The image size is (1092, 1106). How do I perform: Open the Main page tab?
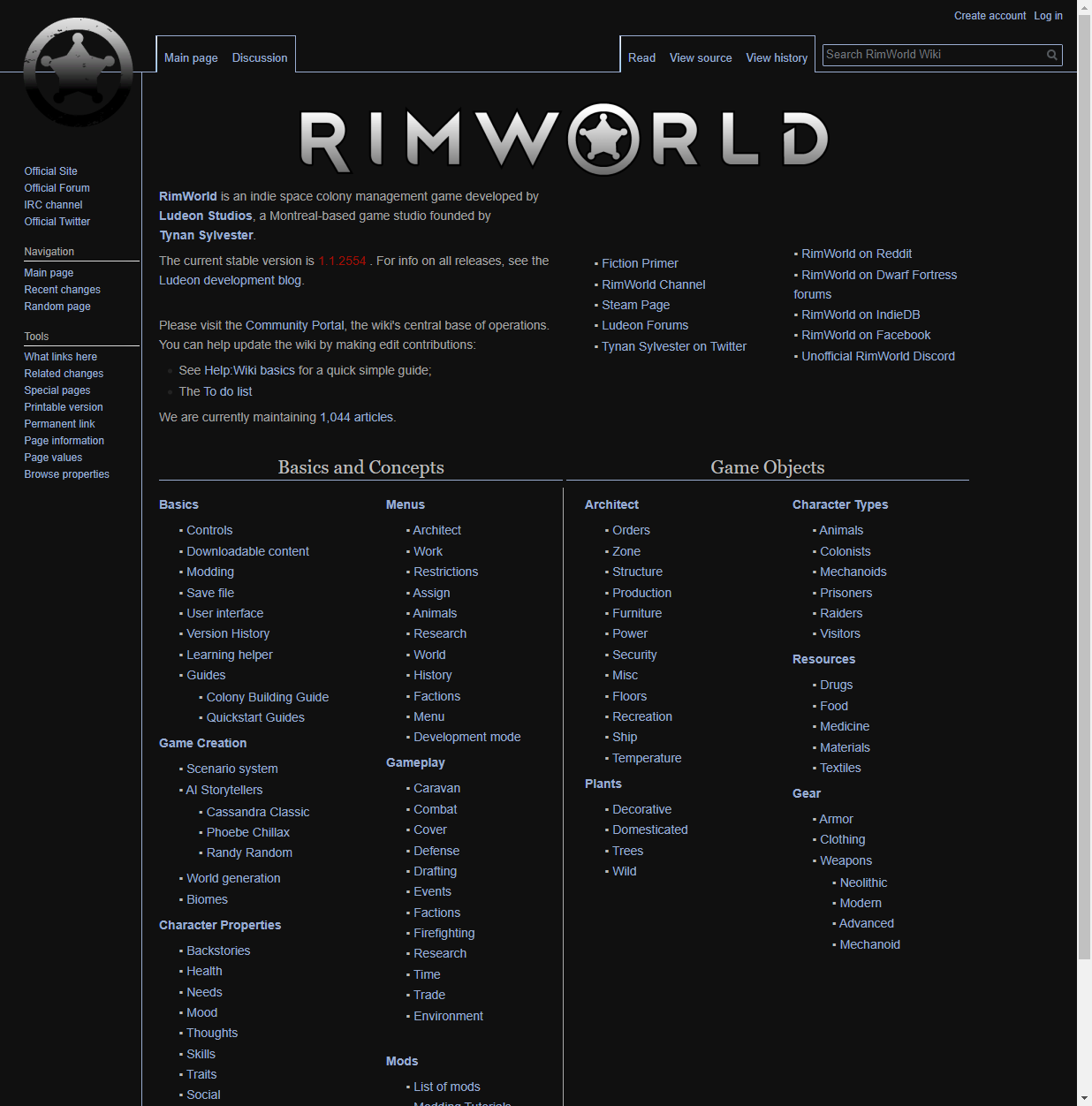pos(191,57)
